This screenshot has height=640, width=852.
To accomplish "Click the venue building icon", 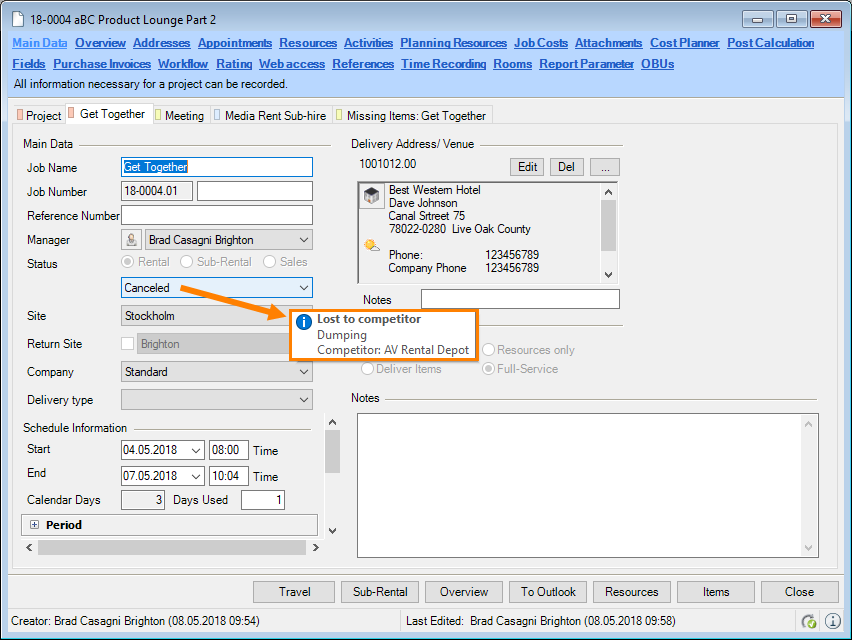I will [x=371, y=196].
